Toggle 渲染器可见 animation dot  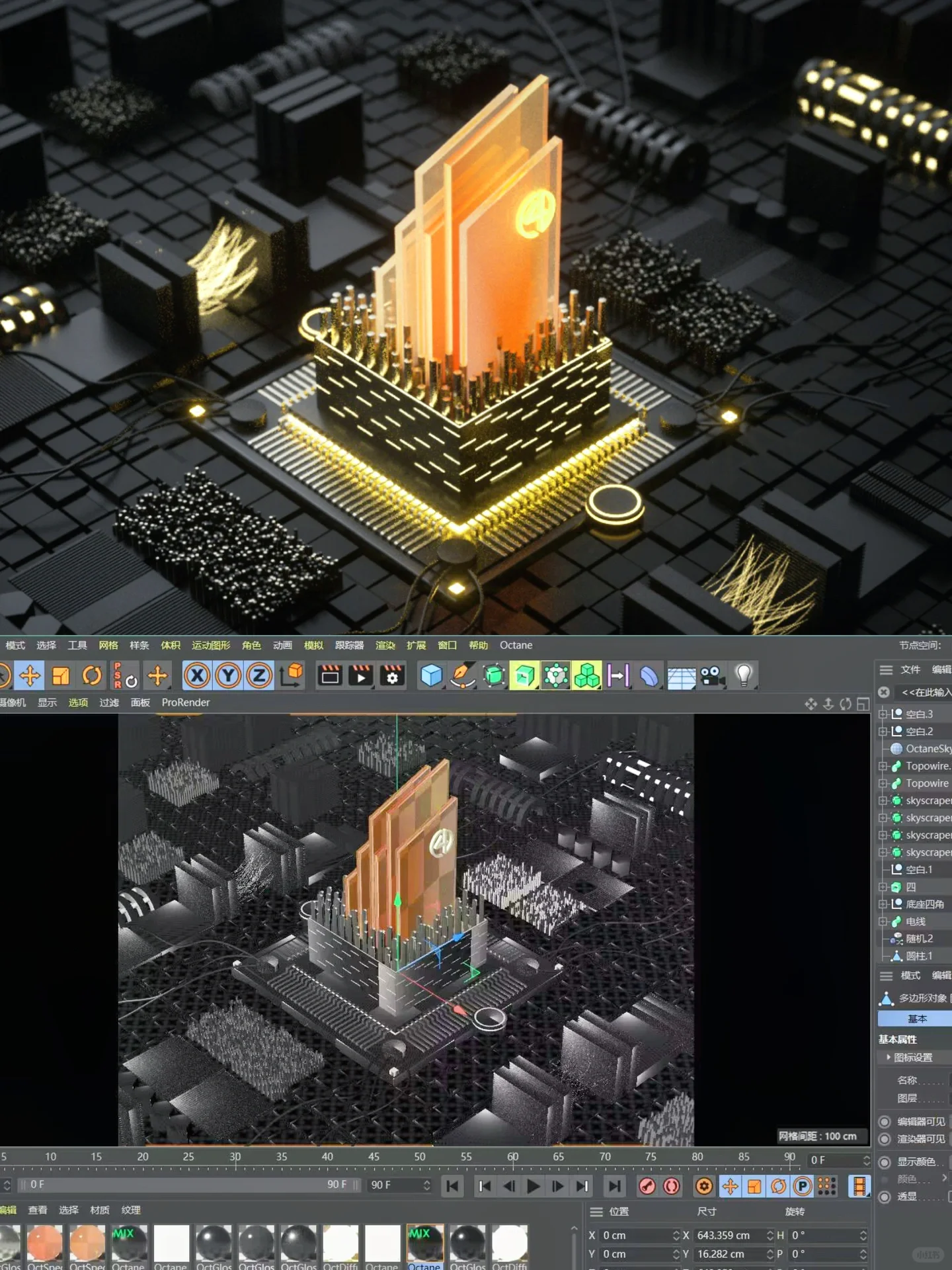tap(885, 1139)
